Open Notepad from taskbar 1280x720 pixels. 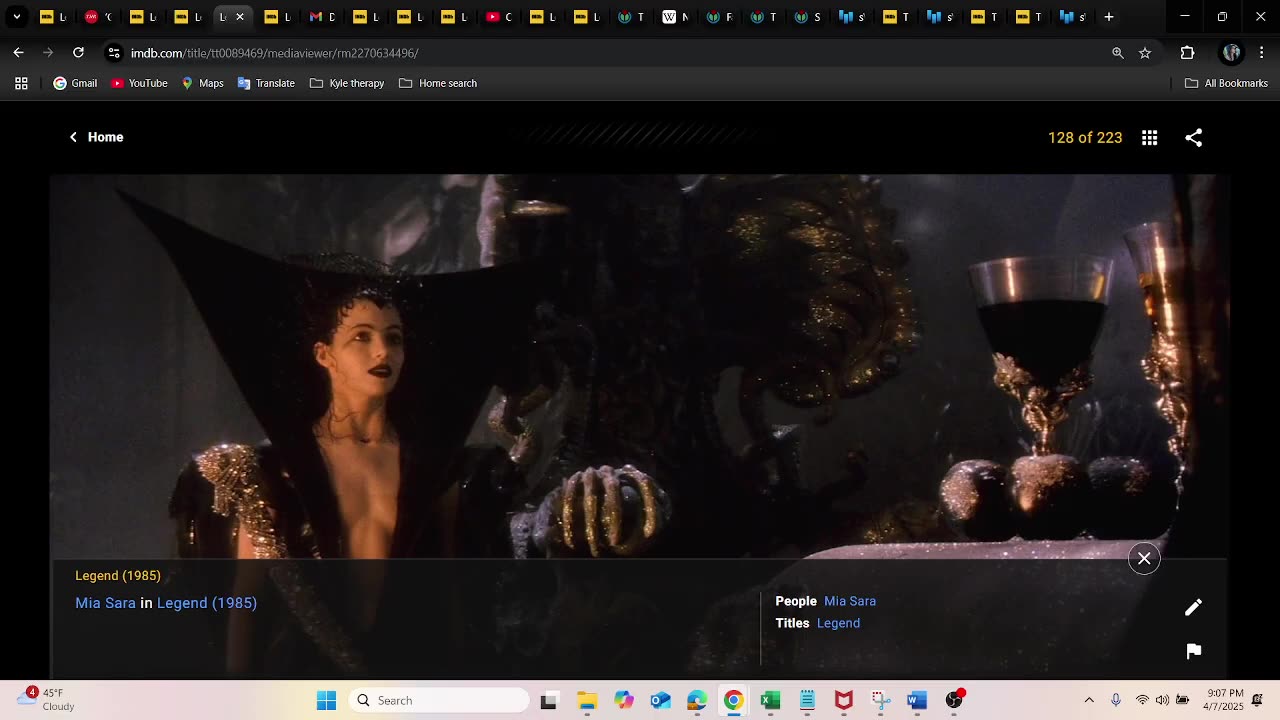tap(807, 700)
